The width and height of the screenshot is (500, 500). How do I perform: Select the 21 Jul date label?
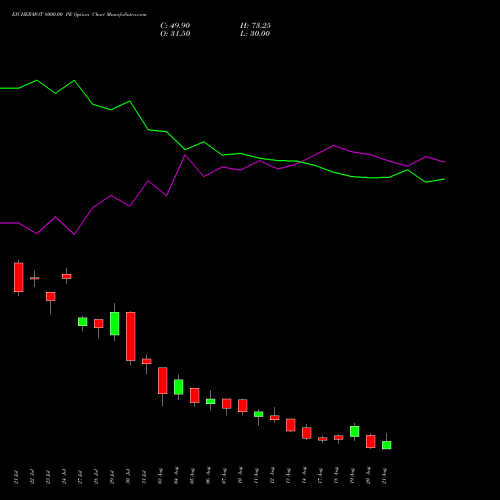16,477
